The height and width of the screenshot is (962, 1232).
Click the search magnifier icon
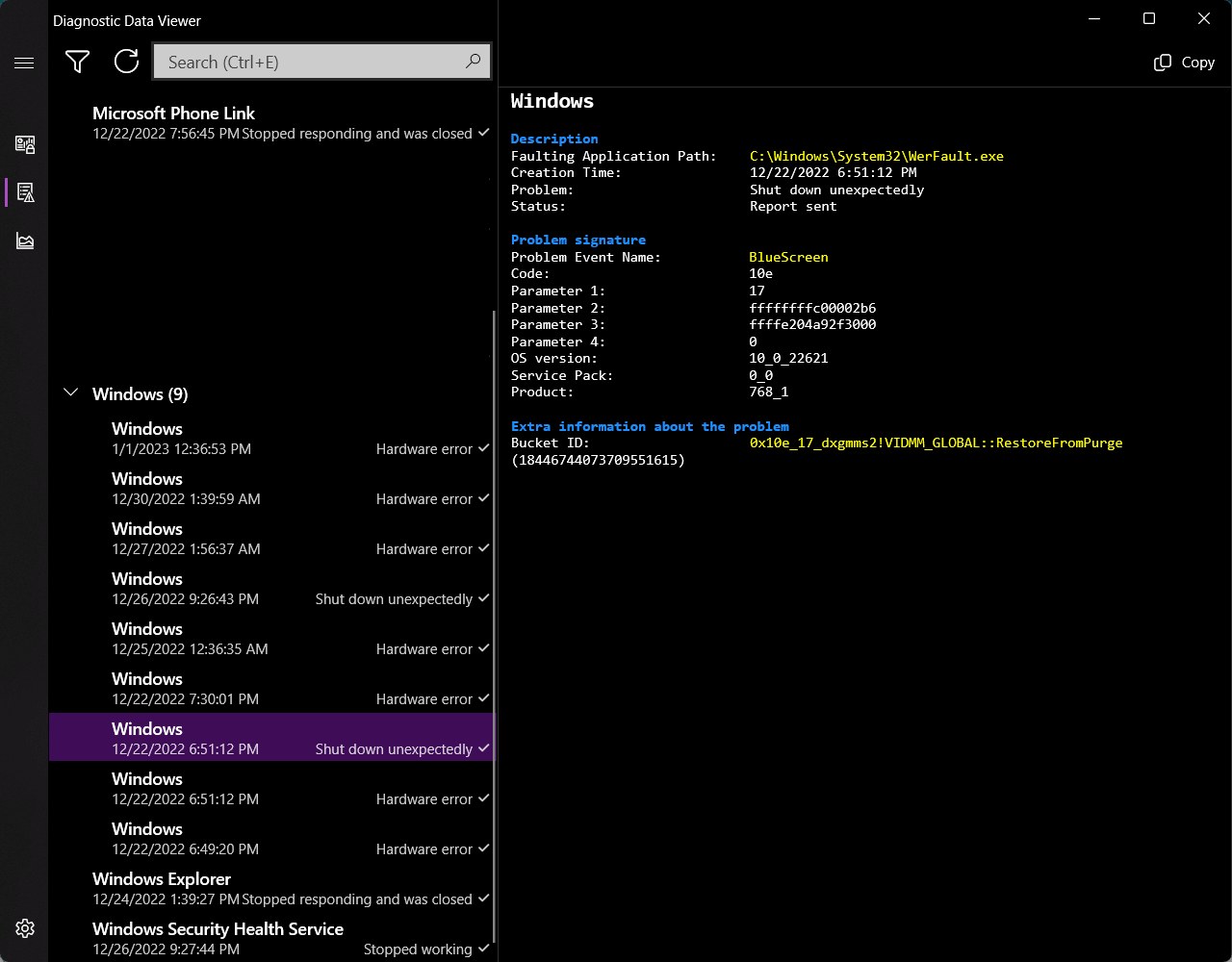pyautogui.click(x=473, y=62)
